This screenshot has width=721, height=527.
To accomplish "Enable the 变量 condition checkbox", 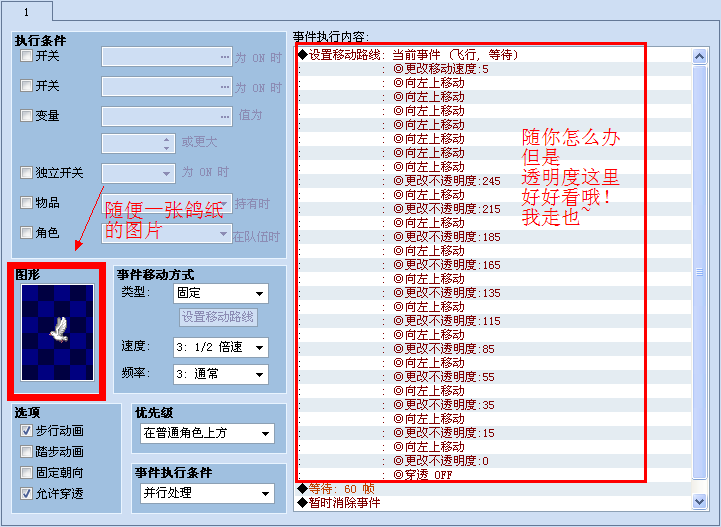I will 26,115.
